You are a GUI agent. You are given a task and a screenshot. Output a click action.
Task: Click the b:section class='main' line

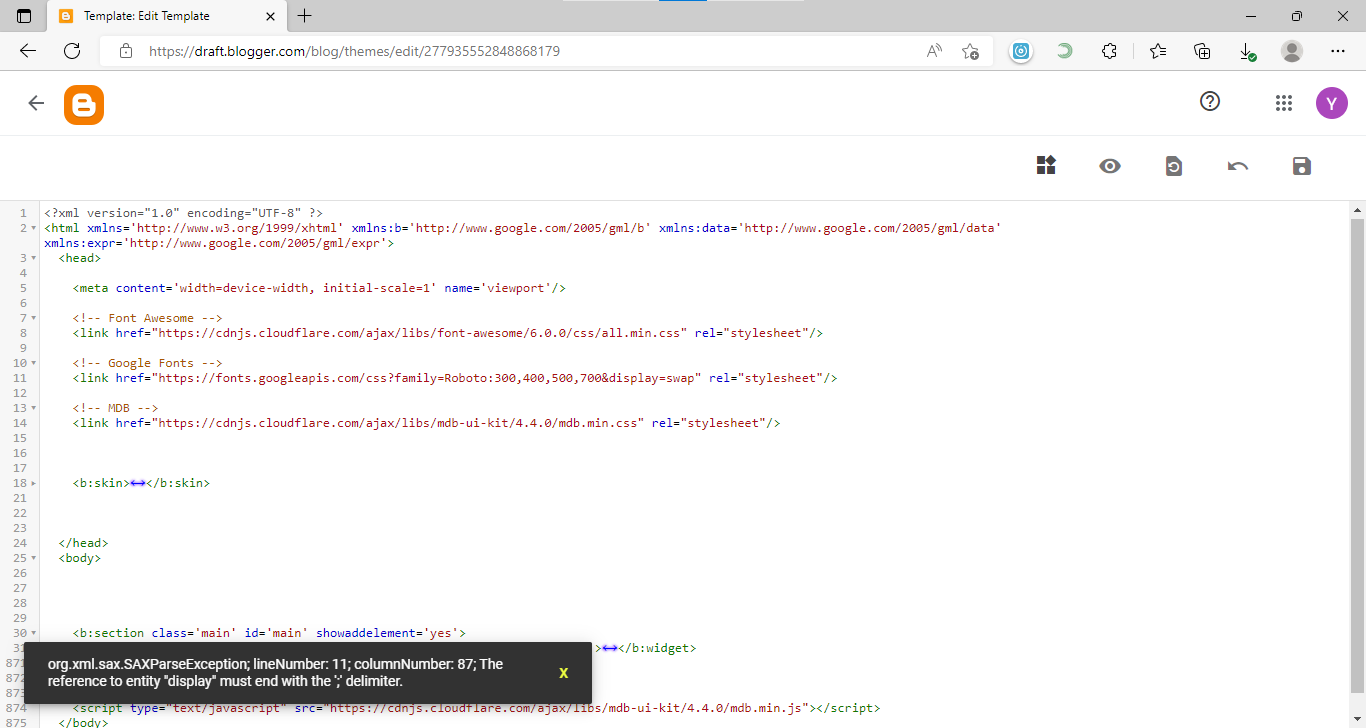pyautogui.click(x=269, y=633)
